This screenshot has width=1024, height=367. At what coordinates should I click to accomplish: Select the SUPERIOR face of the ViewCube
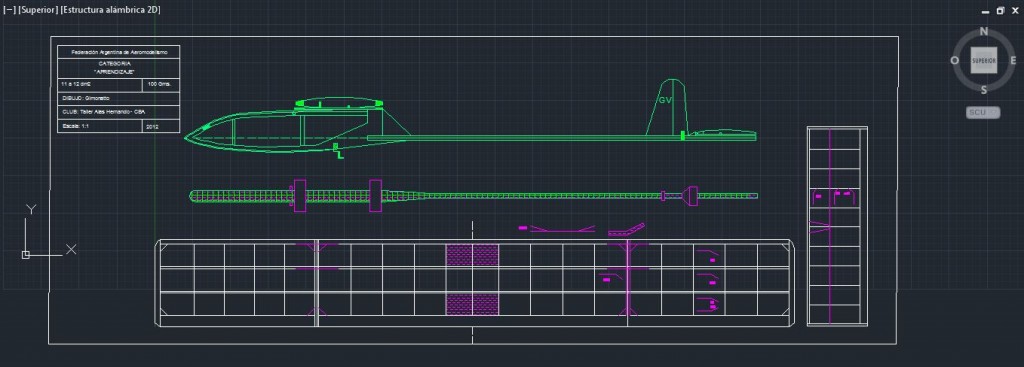point(984,61)
